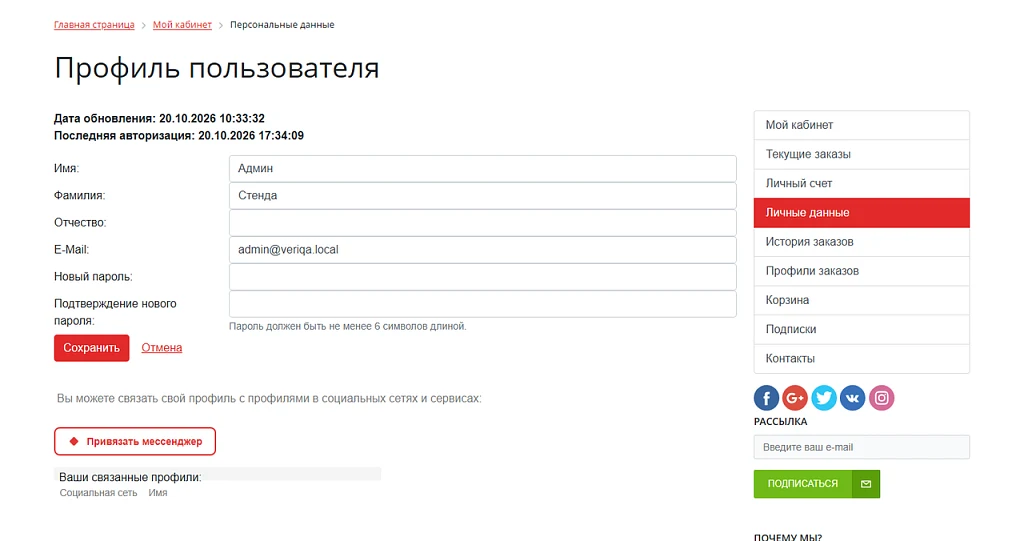Click the РАССЫЛКА heading
Image resolution: width=1024 pixels, height=541 pixels.
point(780,421)
